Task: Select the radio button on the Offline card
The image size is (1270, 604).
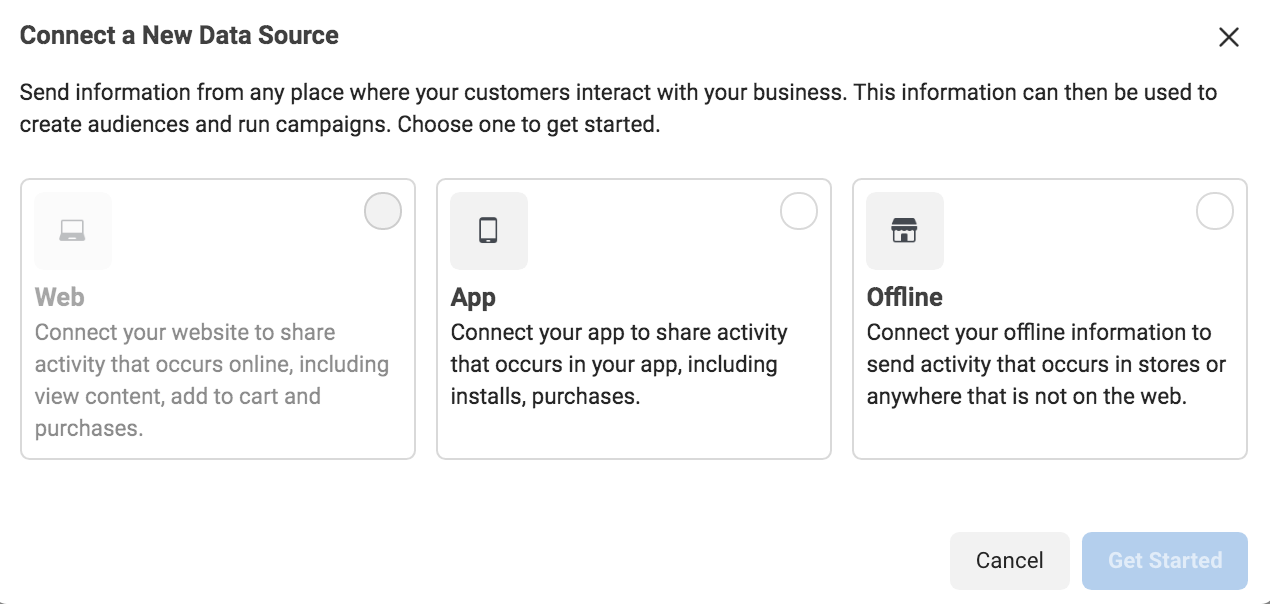Action: point(1214,211)
